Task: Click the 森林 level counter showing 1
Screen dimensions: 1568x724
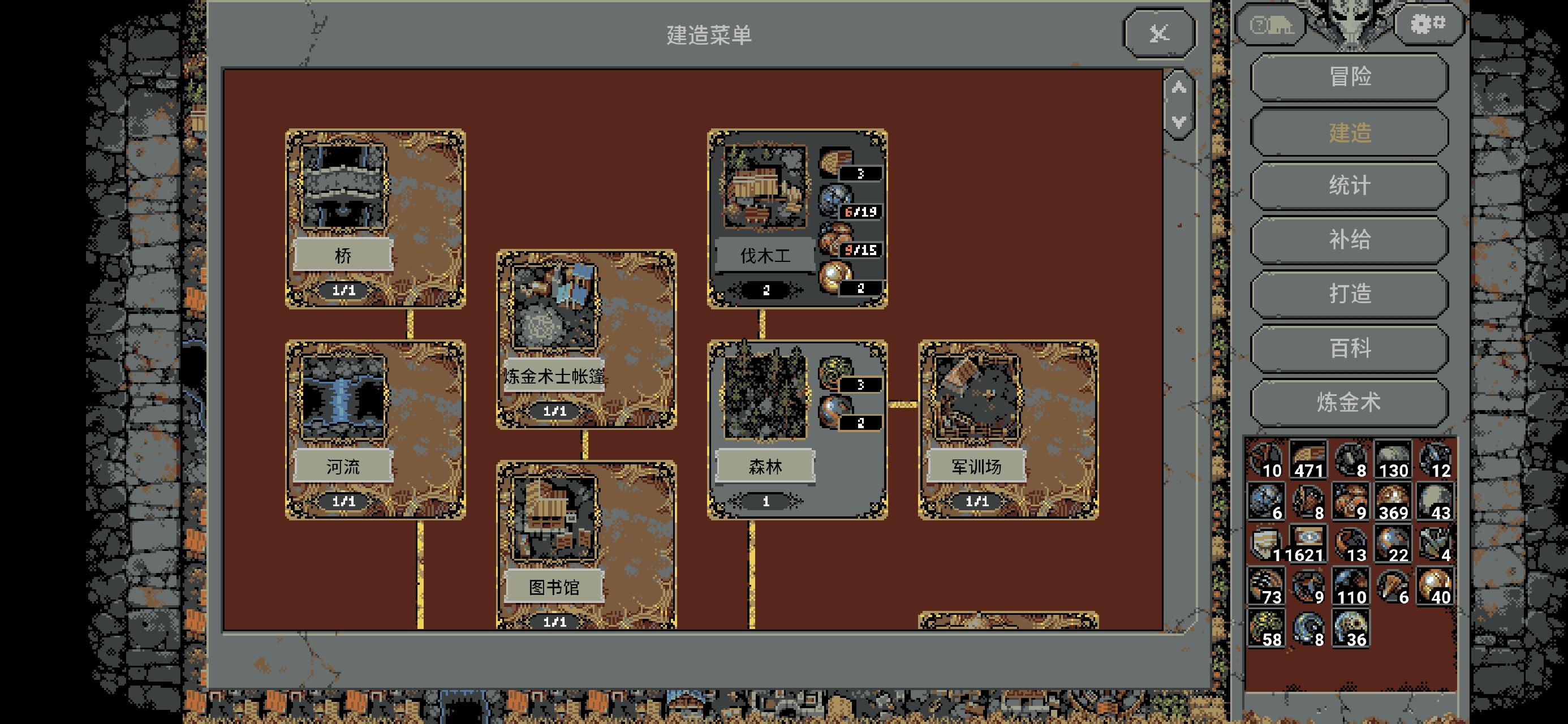Action: coord(766,502)
